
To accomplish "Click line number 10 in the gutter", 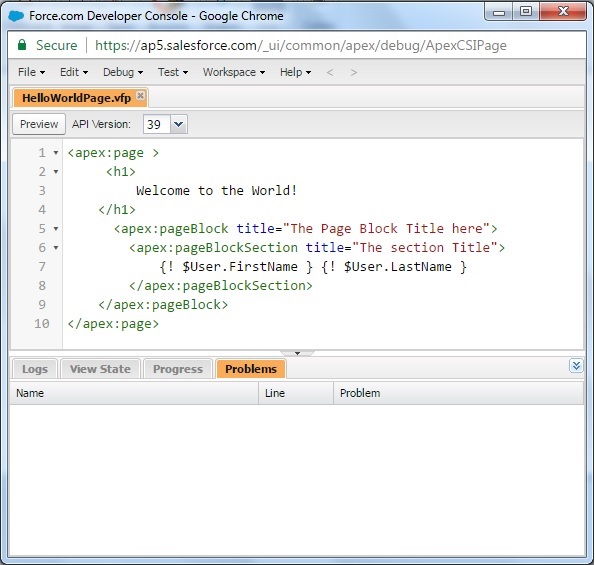I will (42, 324).
